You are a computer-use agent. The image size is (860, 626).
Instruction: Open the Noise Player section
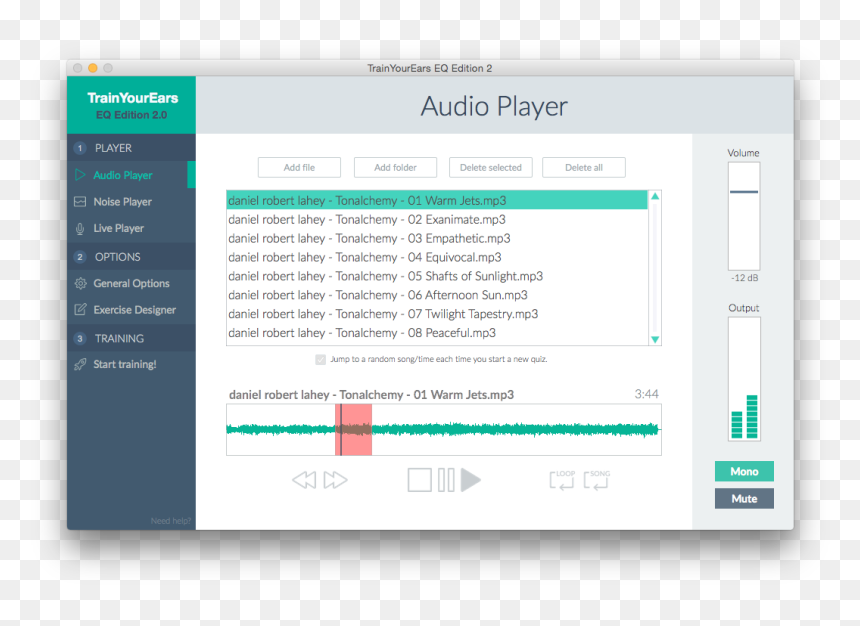coord(131,202)
